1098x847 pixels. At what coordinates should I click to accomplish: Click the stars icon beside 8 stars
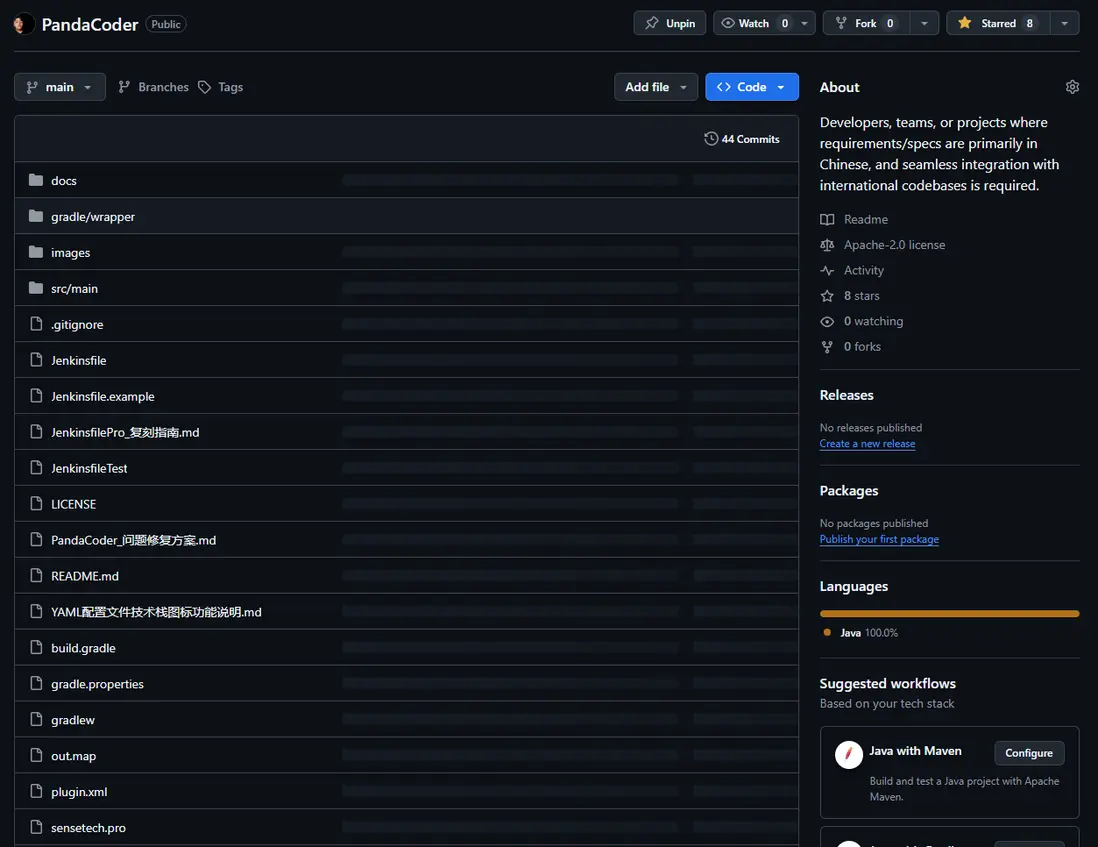click(x=827, y=296)
